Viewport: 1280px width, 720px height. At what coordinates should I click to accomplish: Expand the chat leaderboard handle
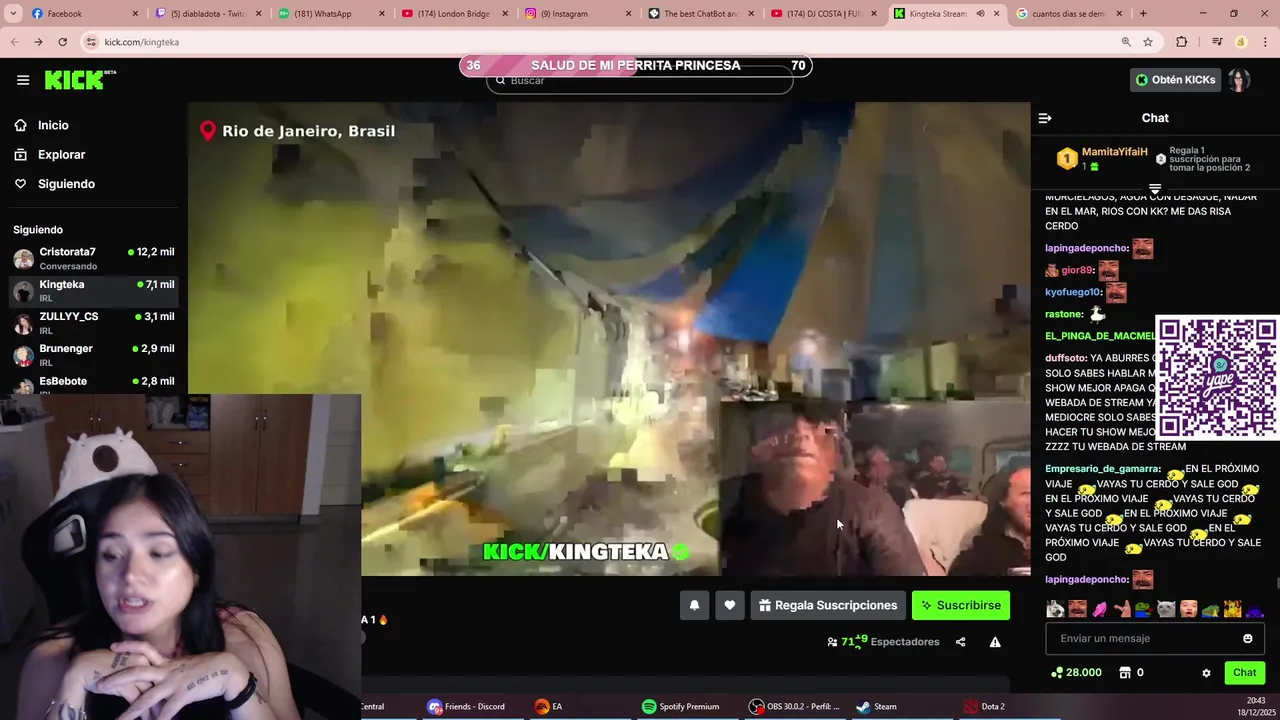pyautogui.click(x=1155, y=188)
